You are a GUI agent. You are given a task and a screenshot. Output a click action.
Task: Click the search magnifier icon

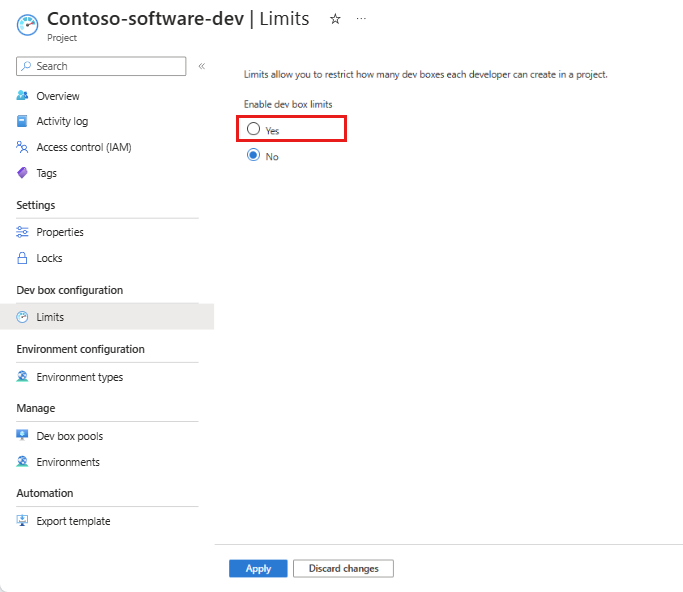pos(26,66)
